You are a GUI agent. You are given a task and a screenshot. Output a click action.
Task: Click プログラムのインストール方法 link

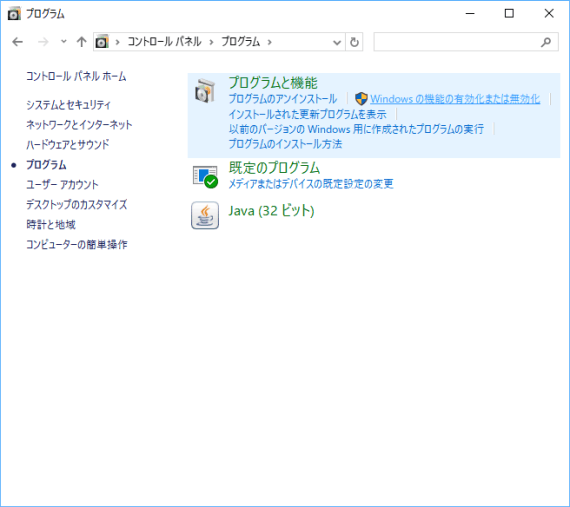coord(285,144)
